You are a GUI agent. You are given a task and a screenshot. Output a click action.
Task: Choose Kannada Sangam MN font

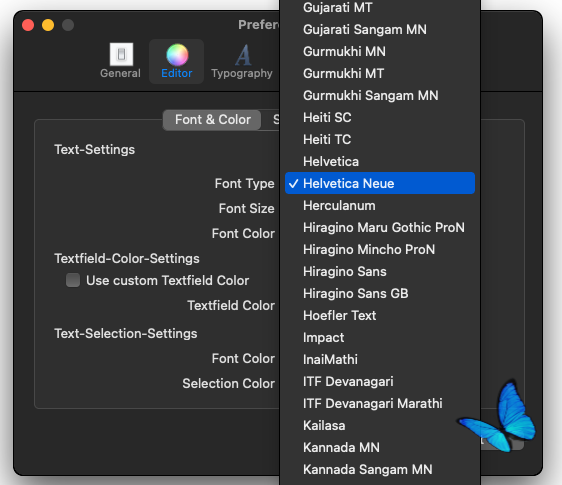380,470
